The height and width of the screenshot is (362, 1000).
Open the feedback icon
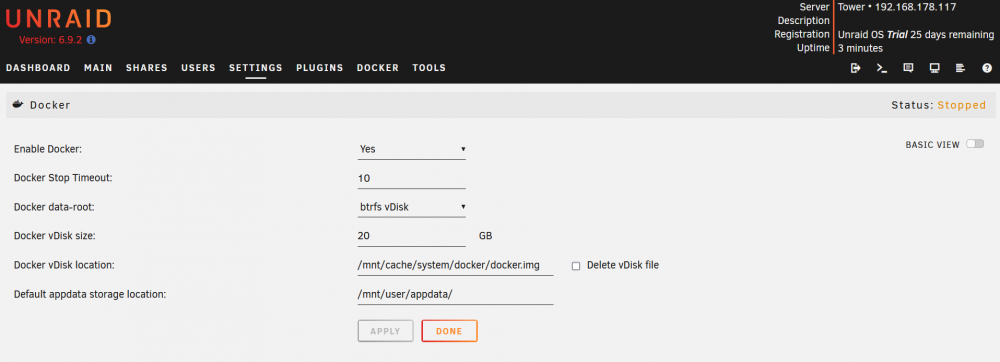coord(908,68)
